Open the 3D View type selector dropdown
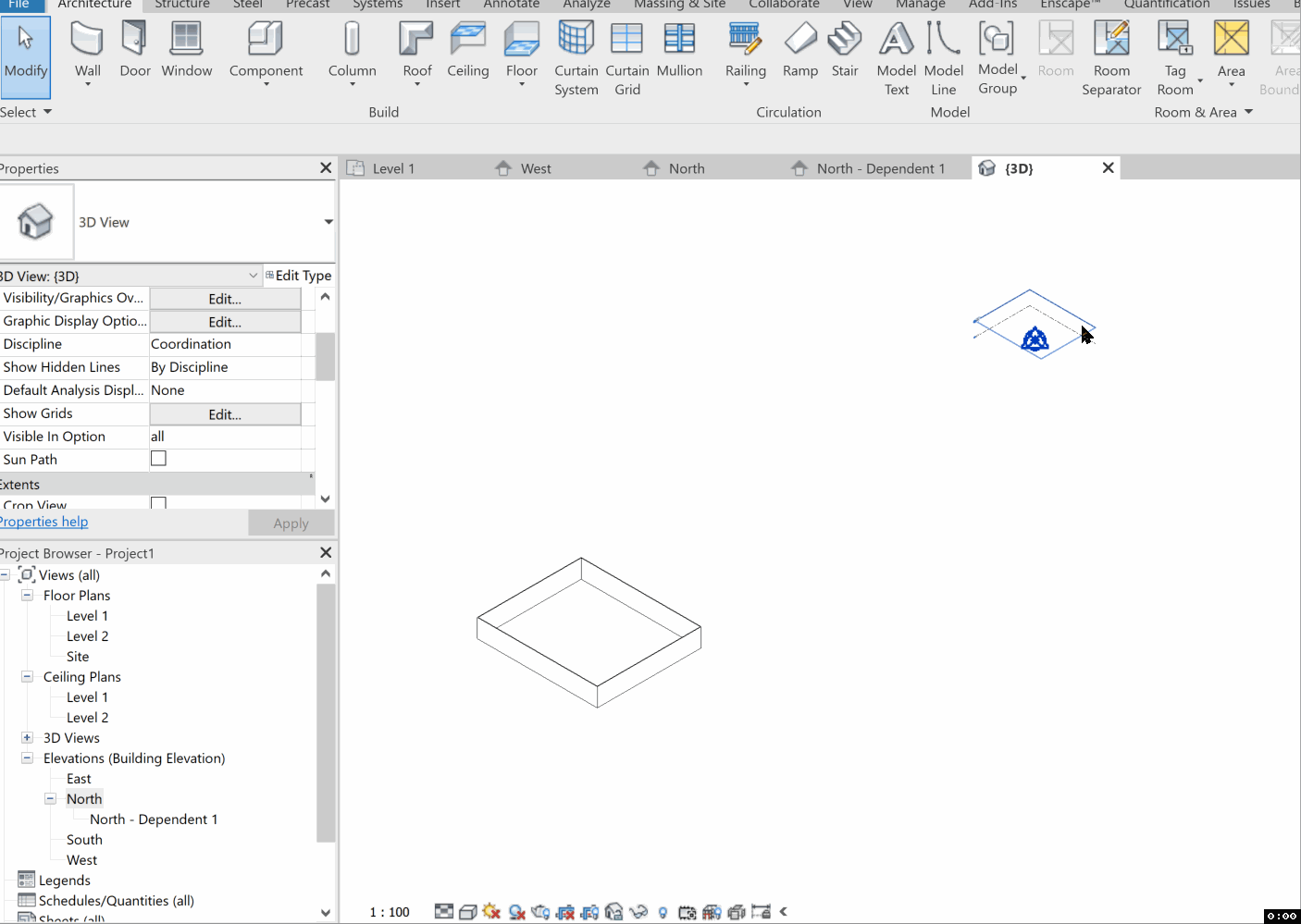The height and width of the screenshot is (924, 1301). point(328,222)
